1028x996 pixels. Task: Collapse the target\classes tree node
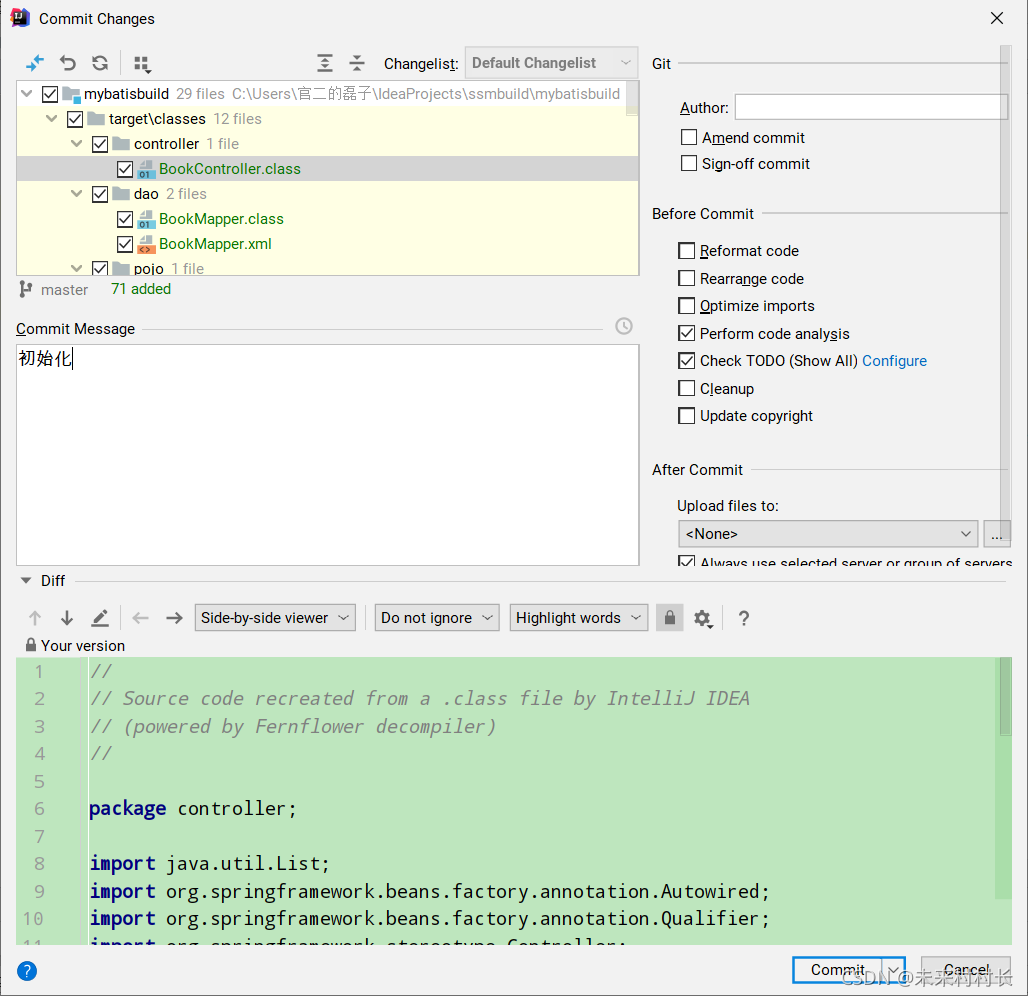click(x=51, y=119)
